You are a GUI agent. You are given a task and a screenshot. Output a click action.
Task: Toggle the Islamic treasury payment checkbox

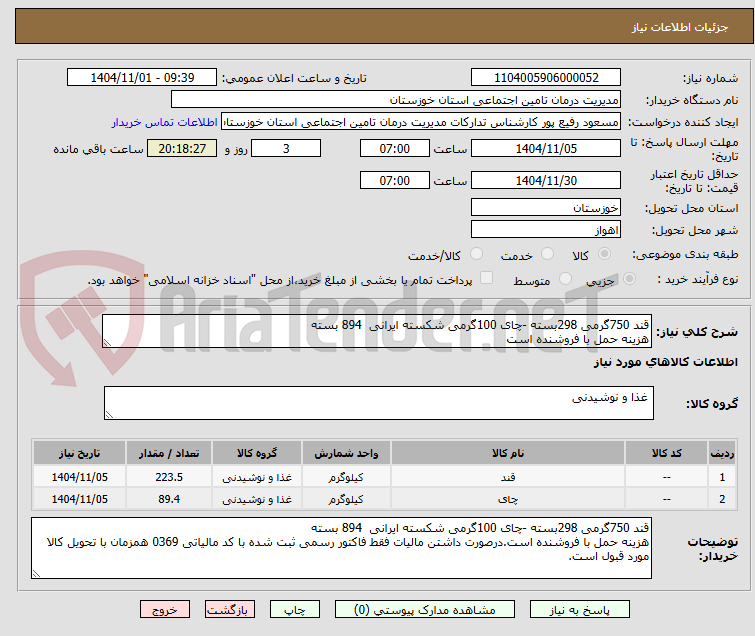pyautogui.click(x=487, y=278)
